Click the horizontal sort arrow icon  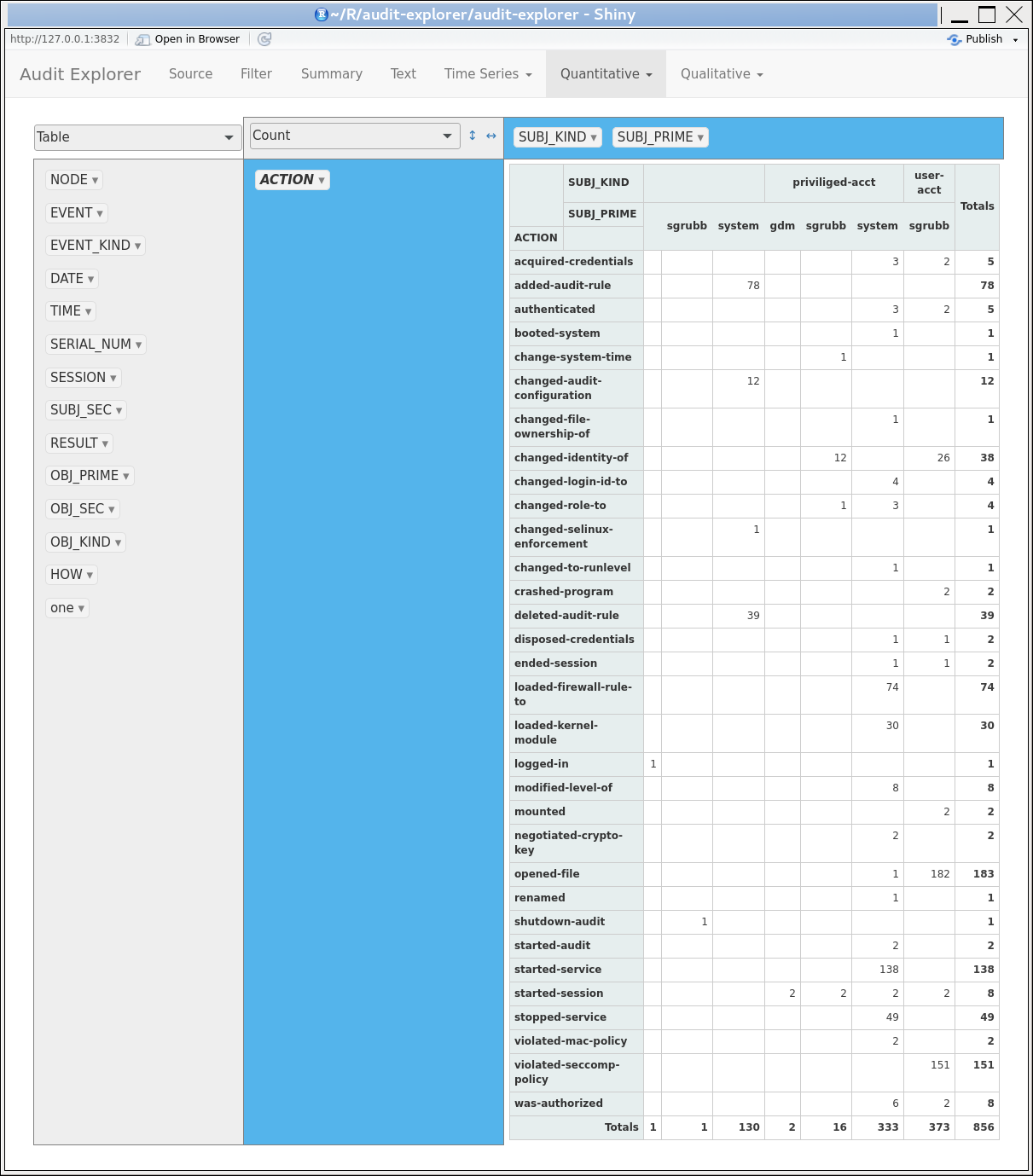[x=491, y=136]
